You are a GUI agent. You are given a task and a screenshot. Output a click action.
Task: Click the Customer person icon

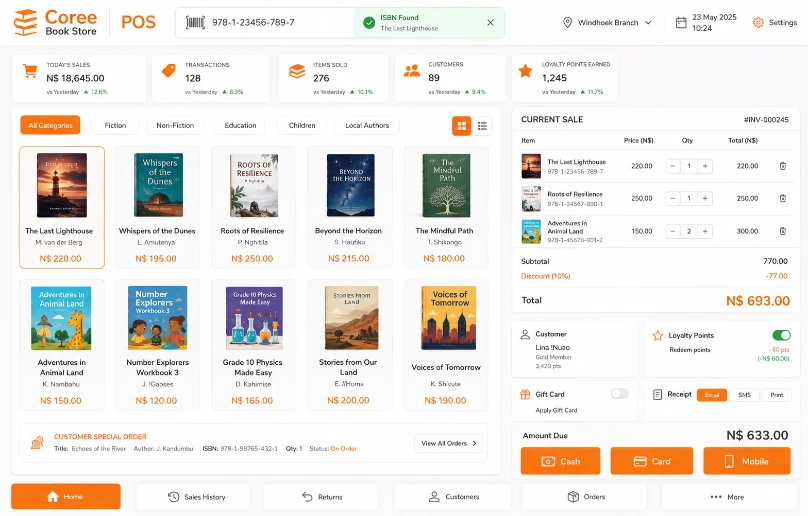525,335
